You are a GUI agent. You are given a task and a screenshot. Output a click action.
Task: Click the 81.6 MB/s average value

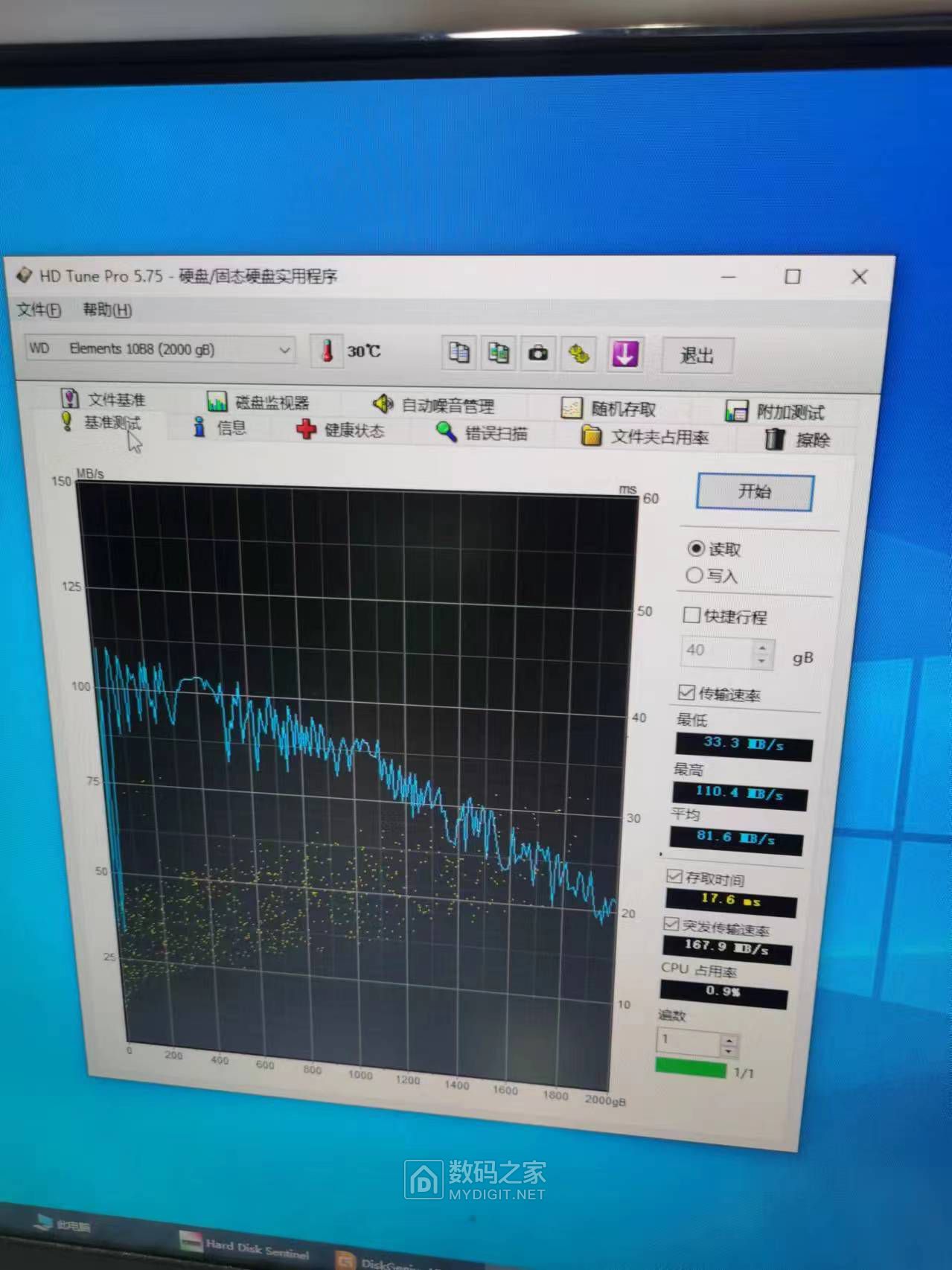pyautogui.click(x=735, y=839)
